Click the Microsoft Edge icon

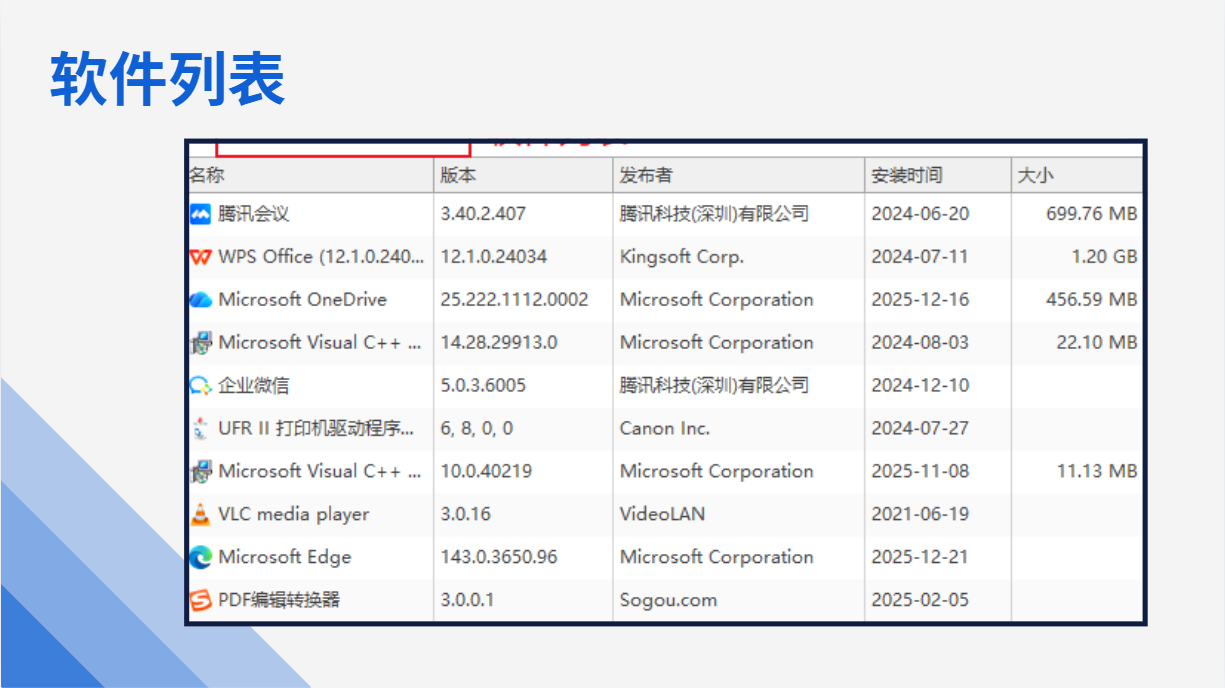coord(201,558)
